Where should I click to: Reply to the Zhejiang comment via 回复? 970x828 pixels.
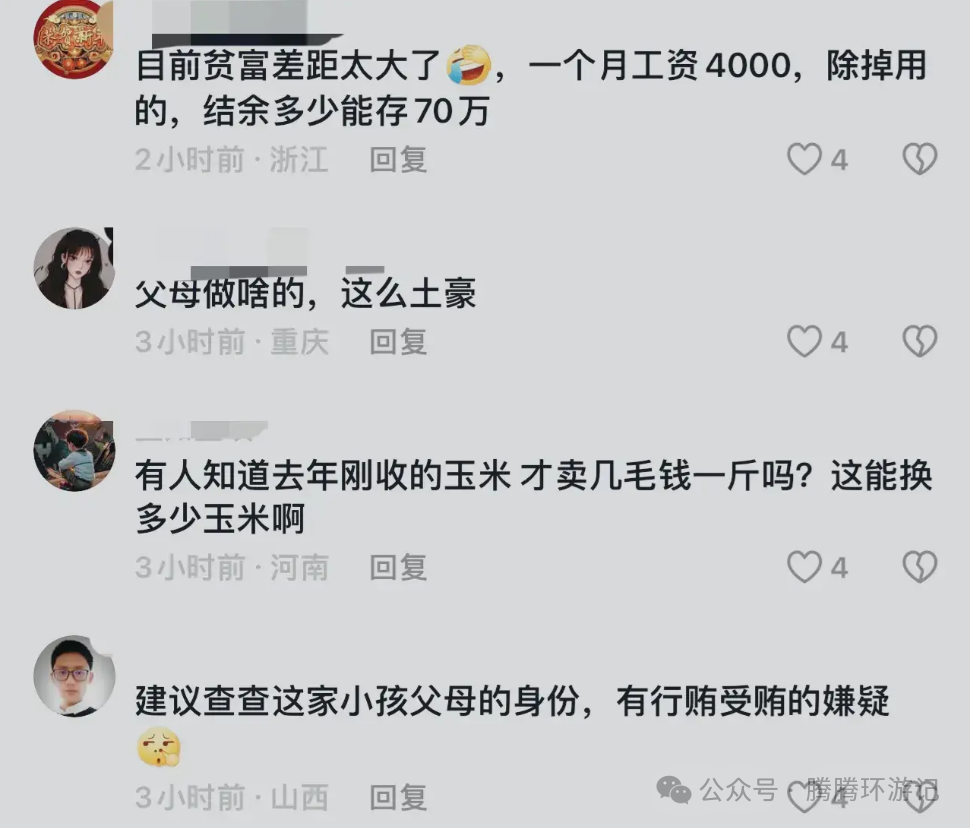click(x=398, y=160)
